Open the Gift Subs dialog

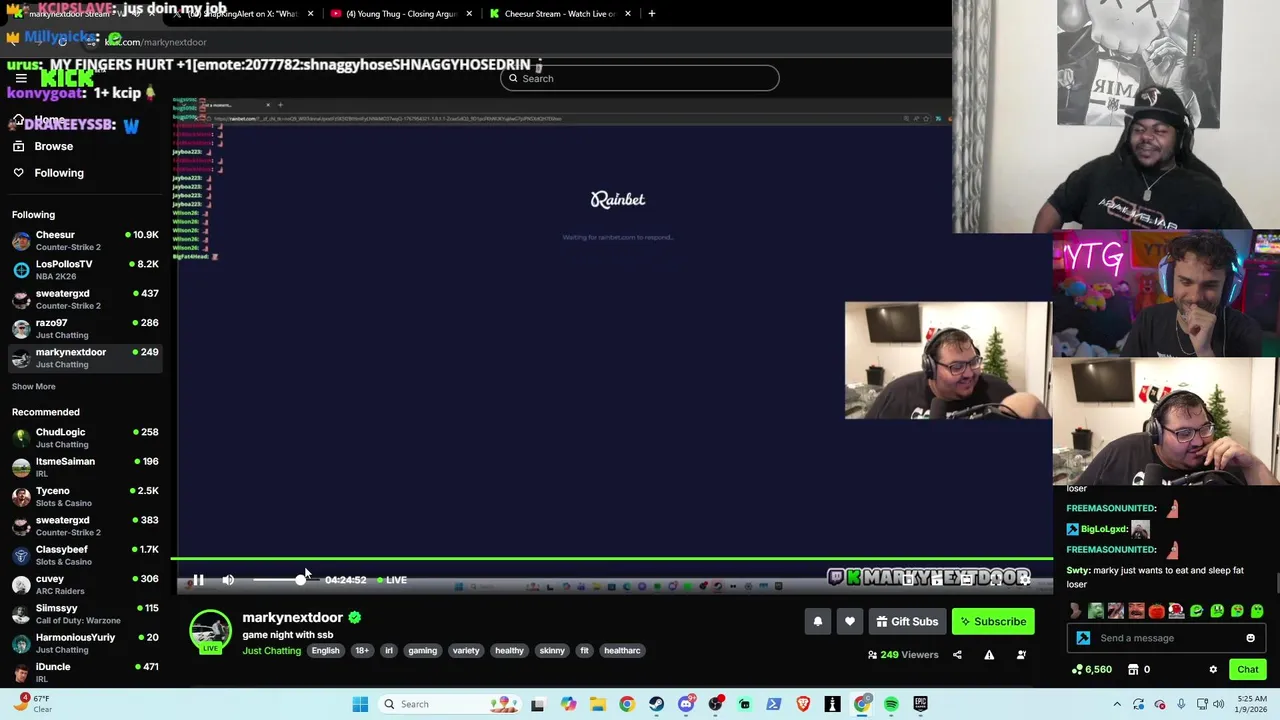[907, 622]
